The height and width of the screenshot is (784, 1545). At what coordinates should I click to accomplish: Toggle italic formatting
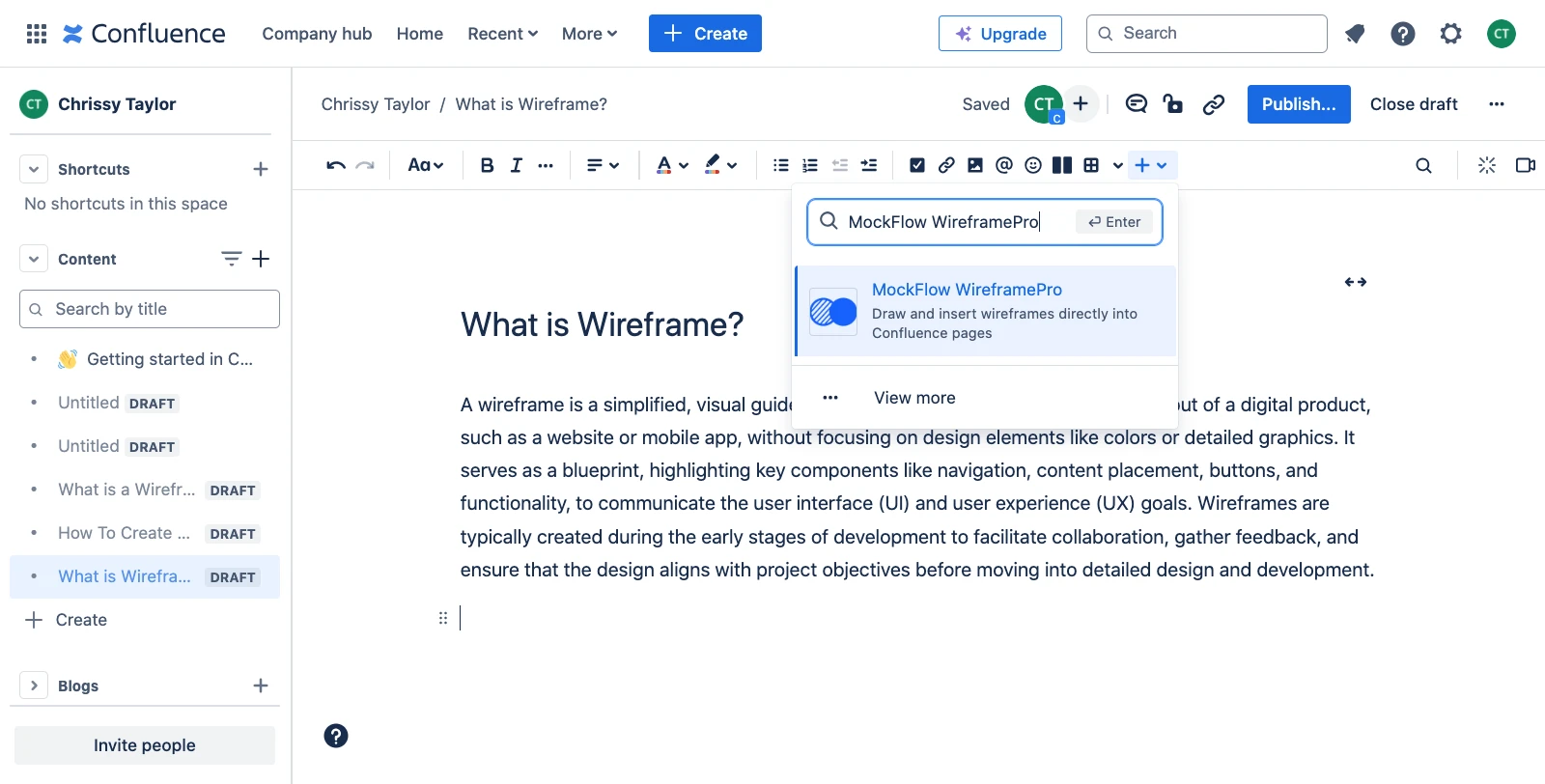pyautogui.click(x=517, y=165)
